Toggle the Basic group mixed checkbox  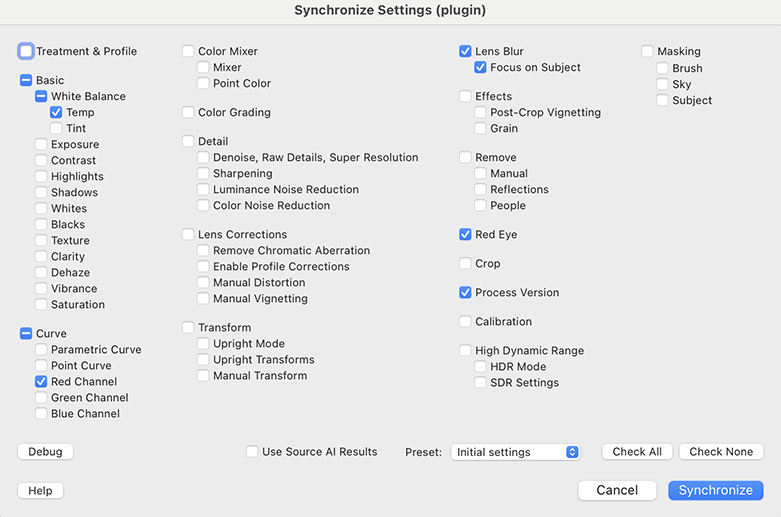[26, 81]
